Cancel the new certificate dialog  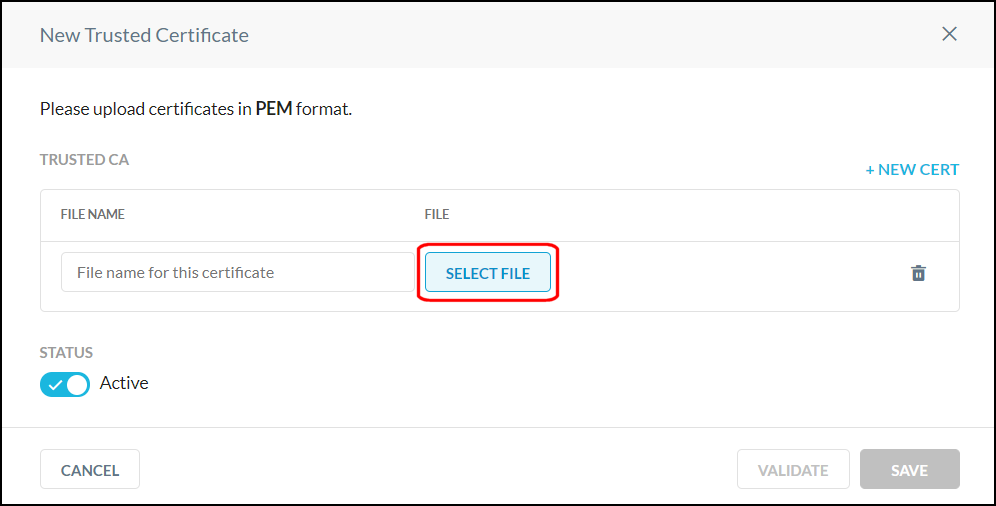(x=90, y=470)
